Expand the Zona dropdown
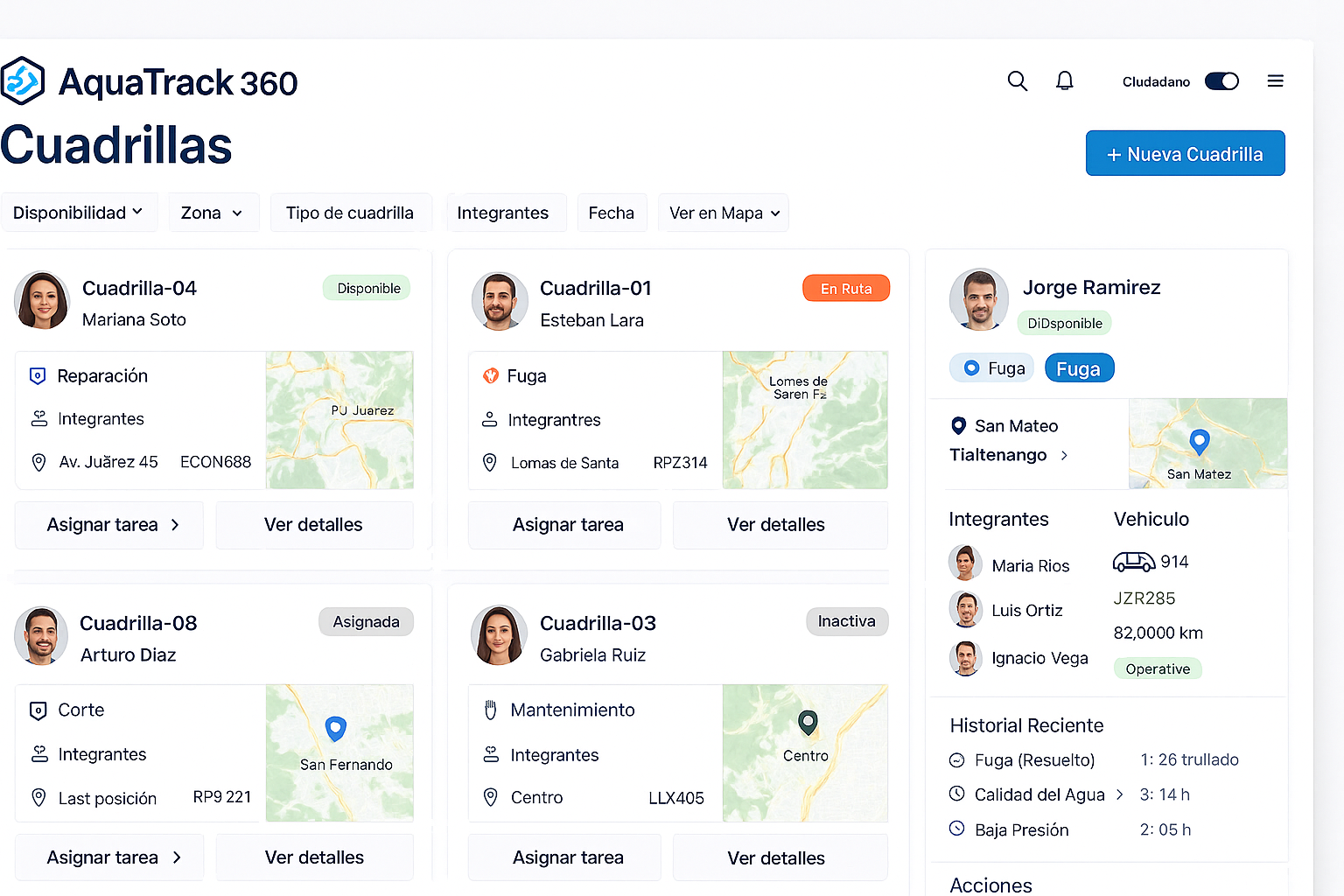 click(213, 213)
